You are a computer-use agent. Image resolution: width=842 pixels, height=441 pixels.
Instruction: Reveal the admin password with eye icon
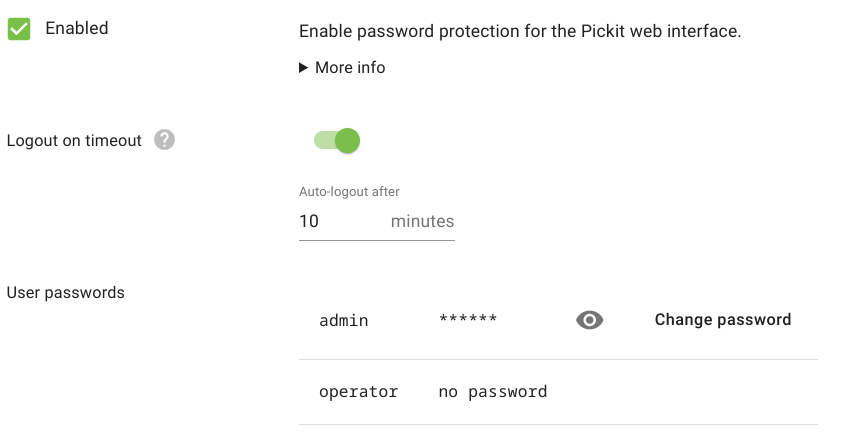click(x=590, y=320)
